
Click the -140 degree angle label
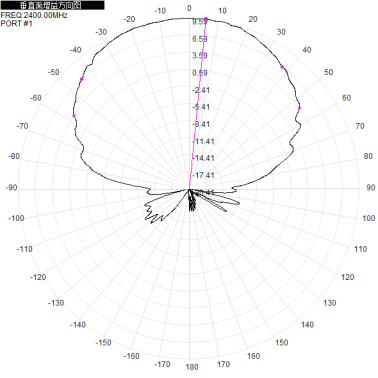pyautogui.click(x=78, y=325)
